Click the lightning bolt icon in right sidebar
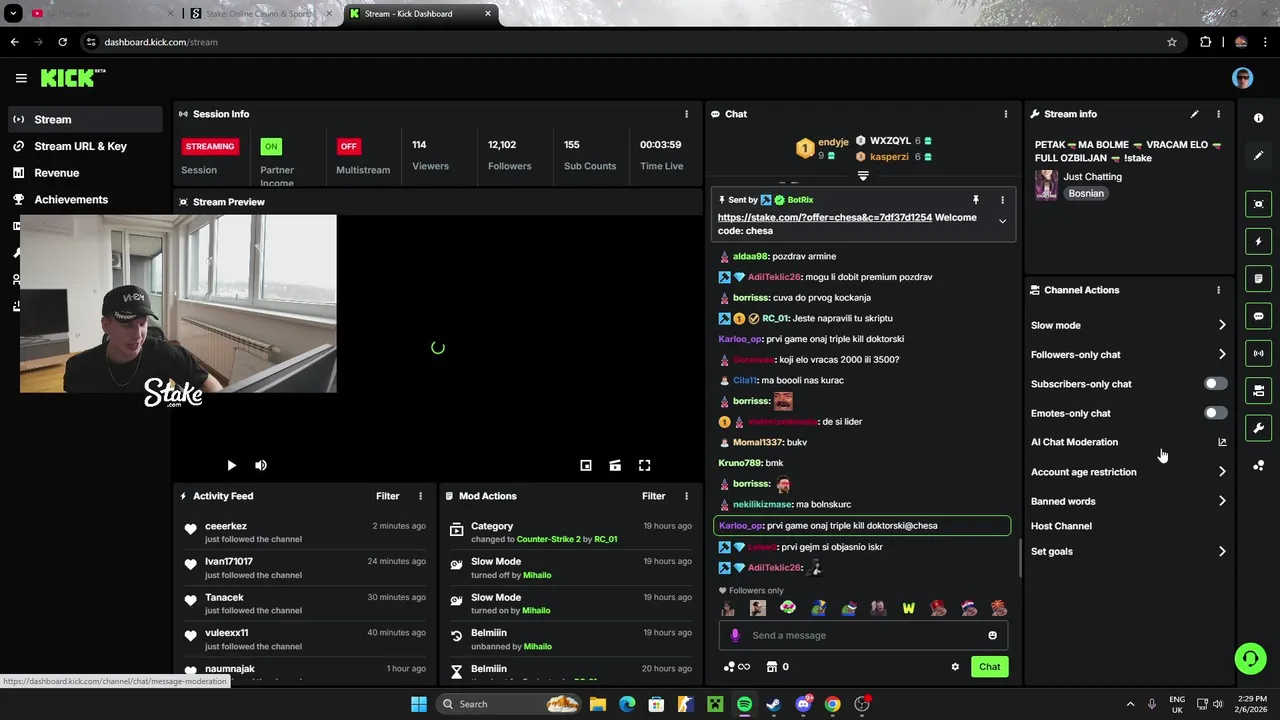The height and width of the screenshot is (720, 1280). click(x=1258, y=241)
